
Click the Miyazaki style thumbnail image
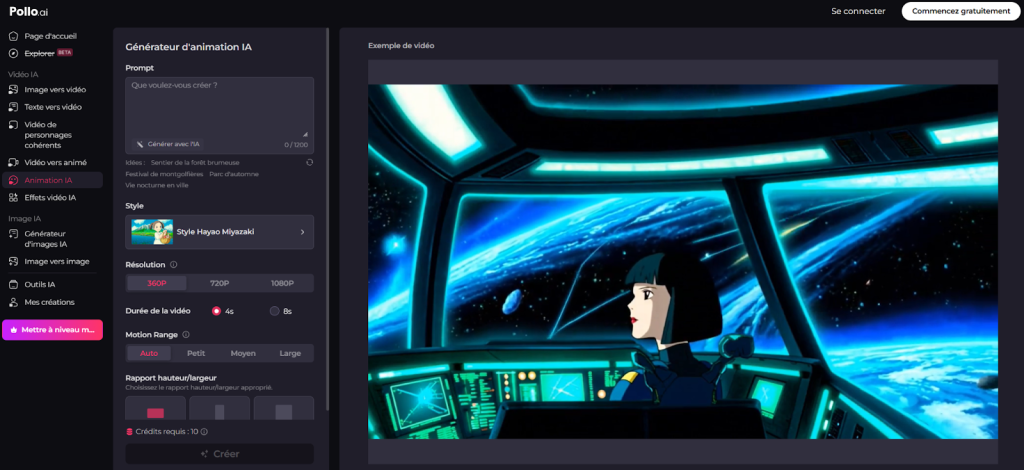coord(152,232)
